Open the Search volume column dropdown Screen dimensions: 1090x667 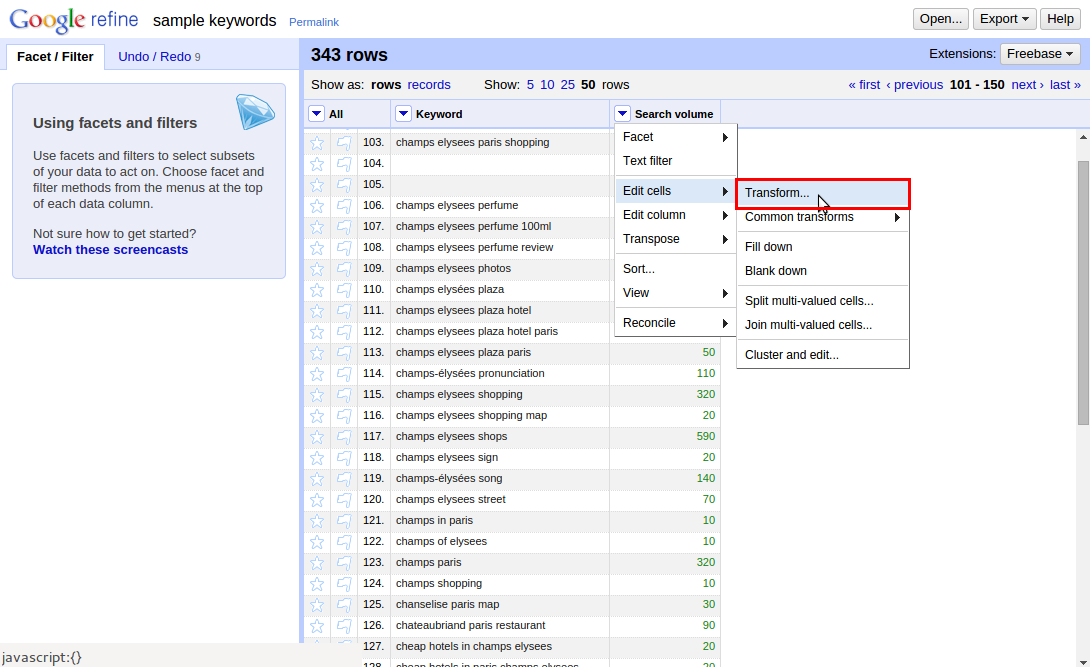click(622, 114)
